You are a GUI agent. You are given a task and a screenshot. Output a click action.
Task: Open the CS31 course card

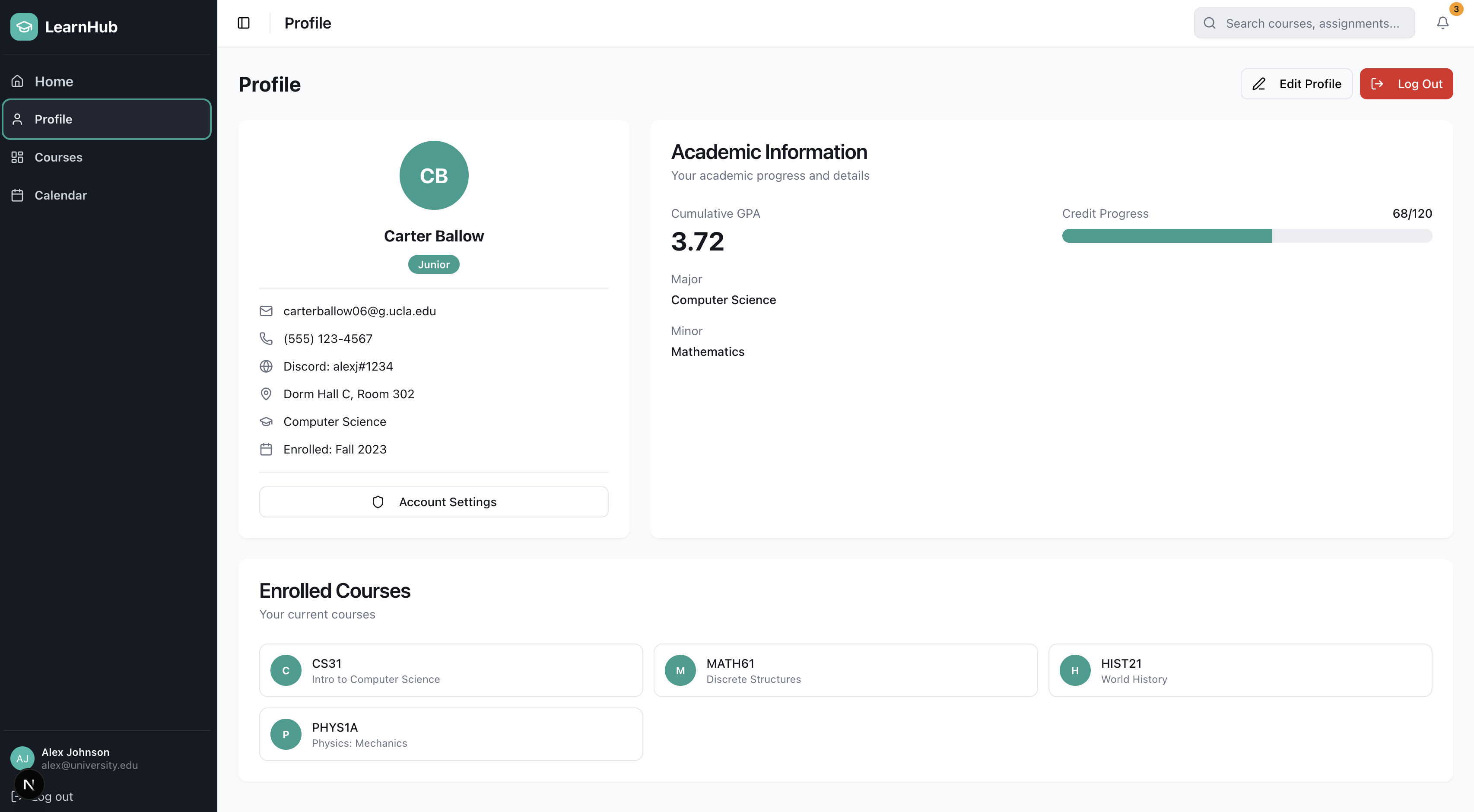pos(451,670)
